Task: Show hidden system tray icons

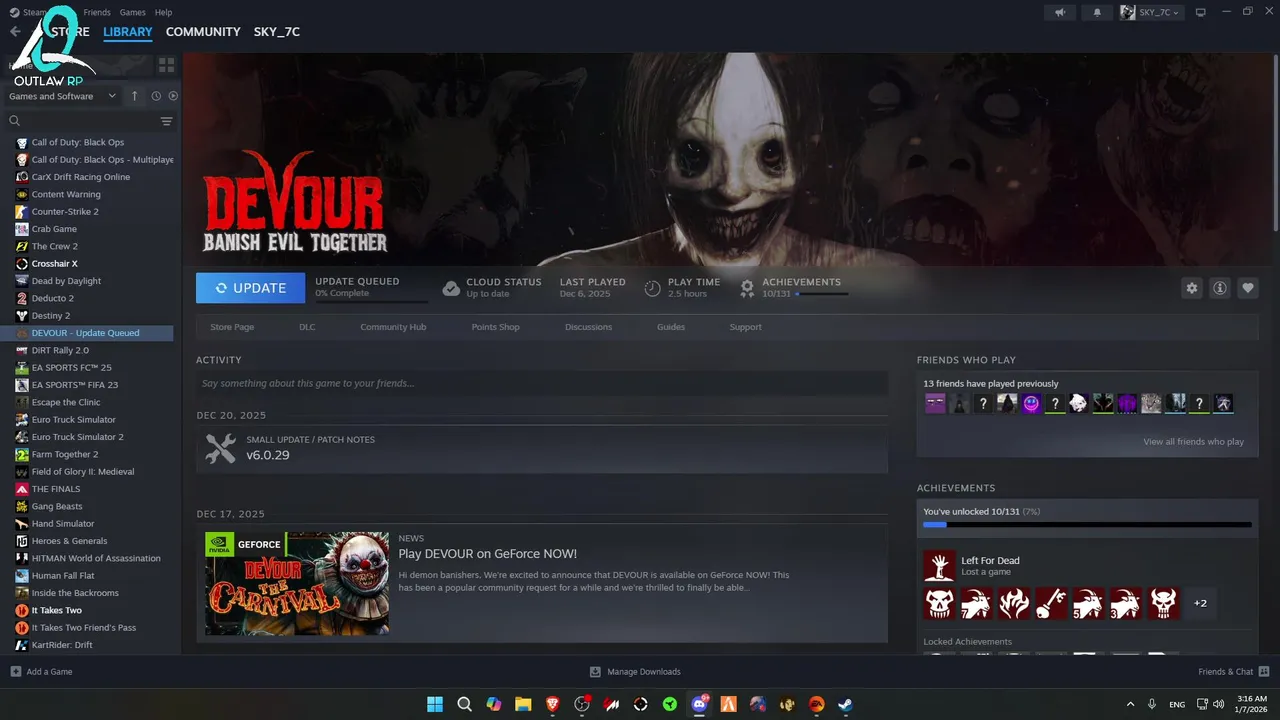Action: point(1130,704)
